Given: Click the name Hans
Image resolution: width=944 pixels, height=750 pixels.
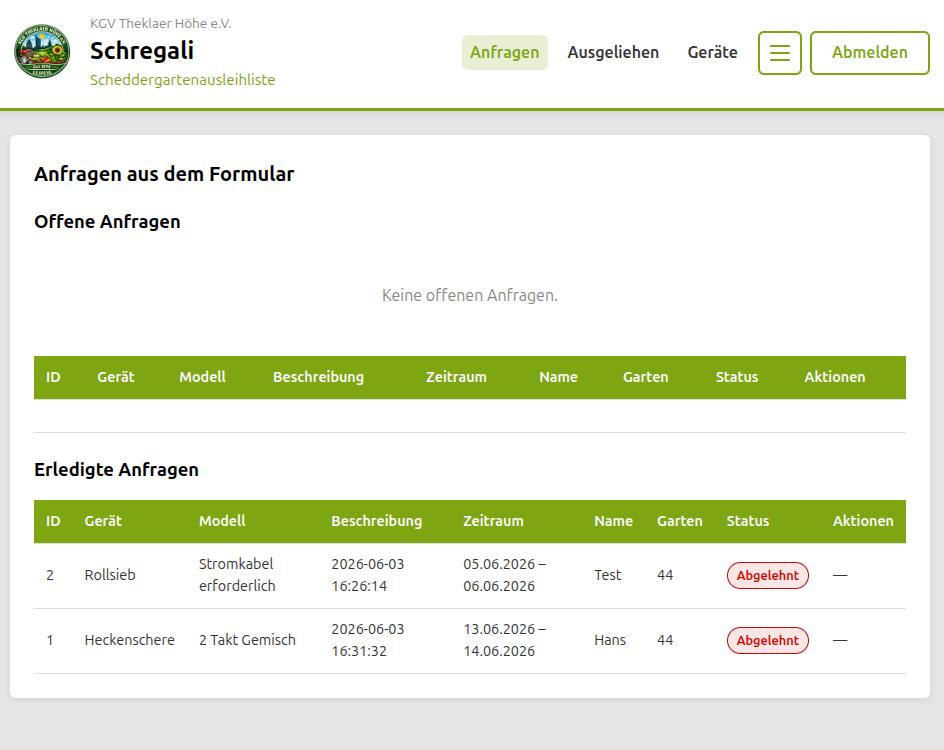Looking at the screenshot, I should point(610,640).
